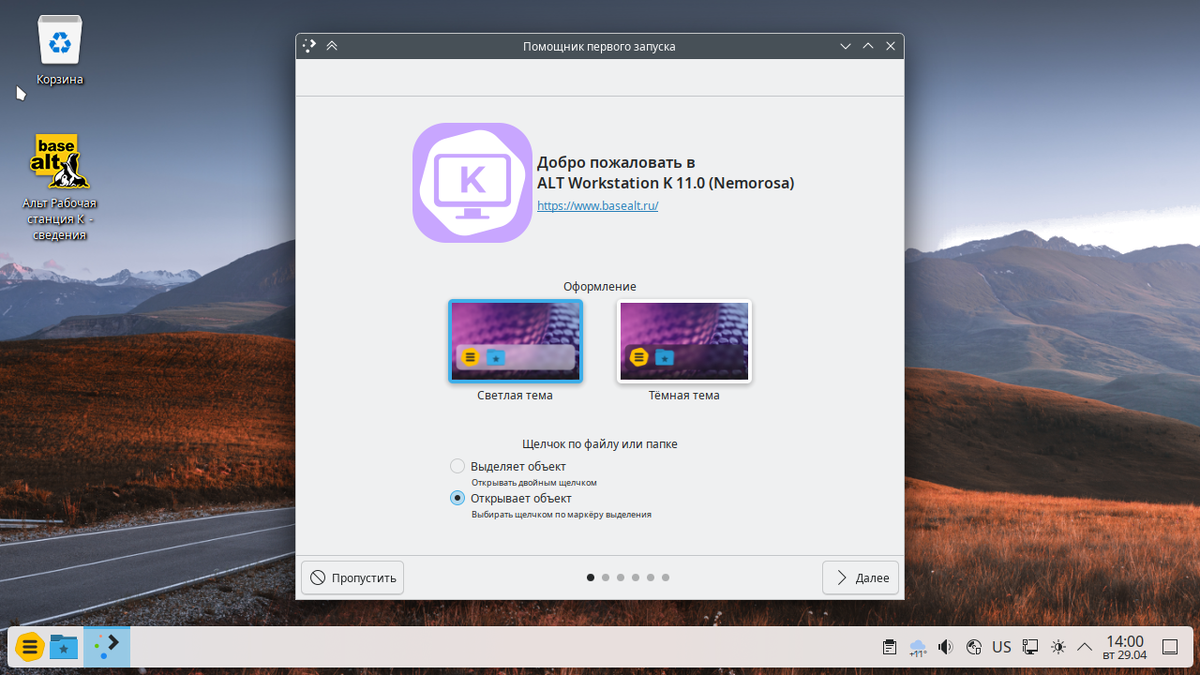Activate the first-run assistant taskbar entry
The height and width of the screenshot is (675, 1200).
[x=107, y=647]
